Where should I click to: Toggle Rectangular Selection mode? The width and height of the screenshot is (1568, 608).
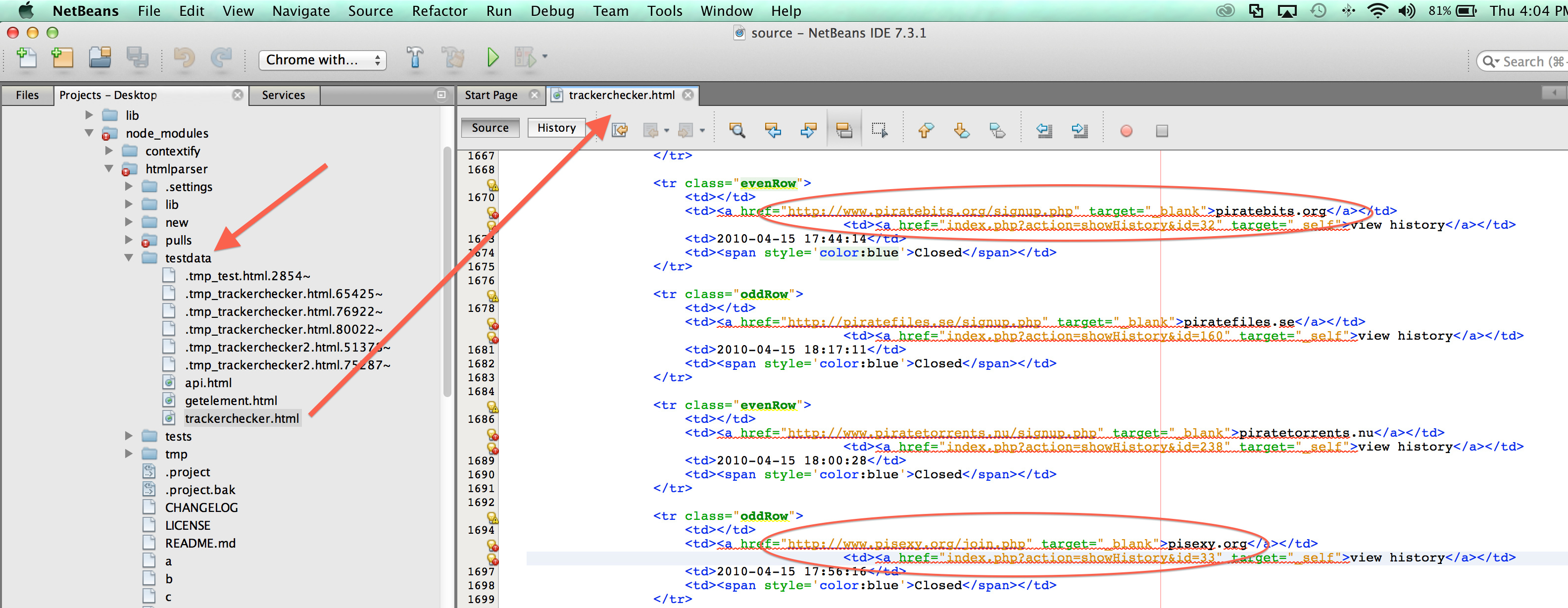click(880, 130)
